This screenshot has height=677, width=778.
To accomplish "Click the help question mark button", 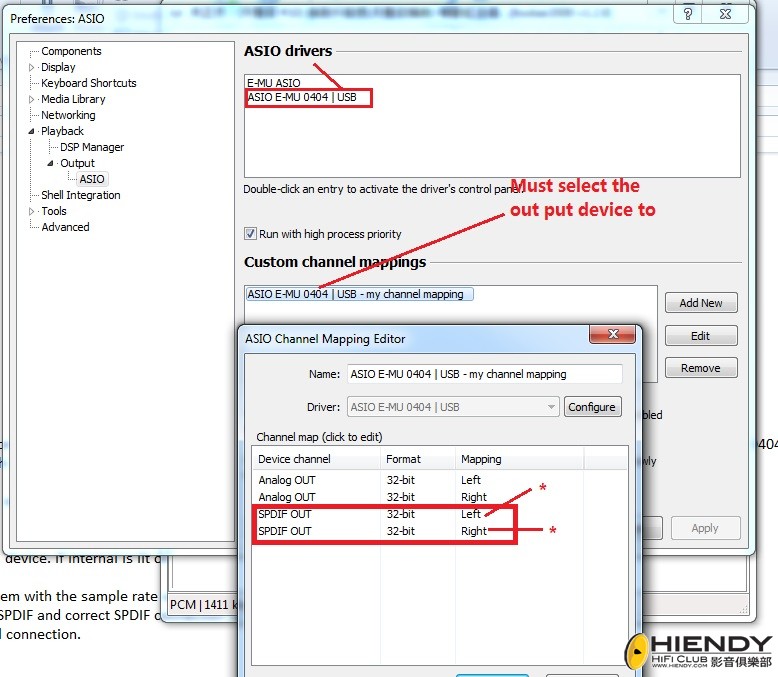I will point(688,14).
